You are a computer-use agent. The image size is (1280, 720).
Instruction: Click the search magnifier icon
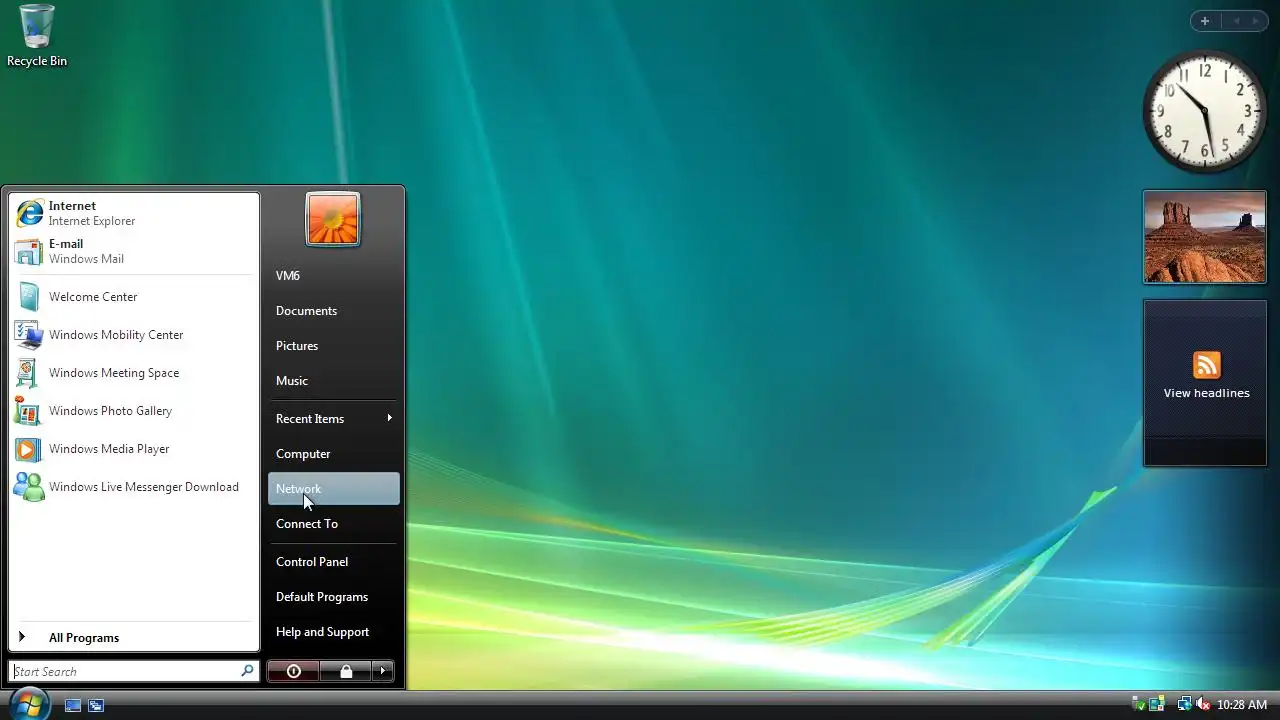[247, 671]
